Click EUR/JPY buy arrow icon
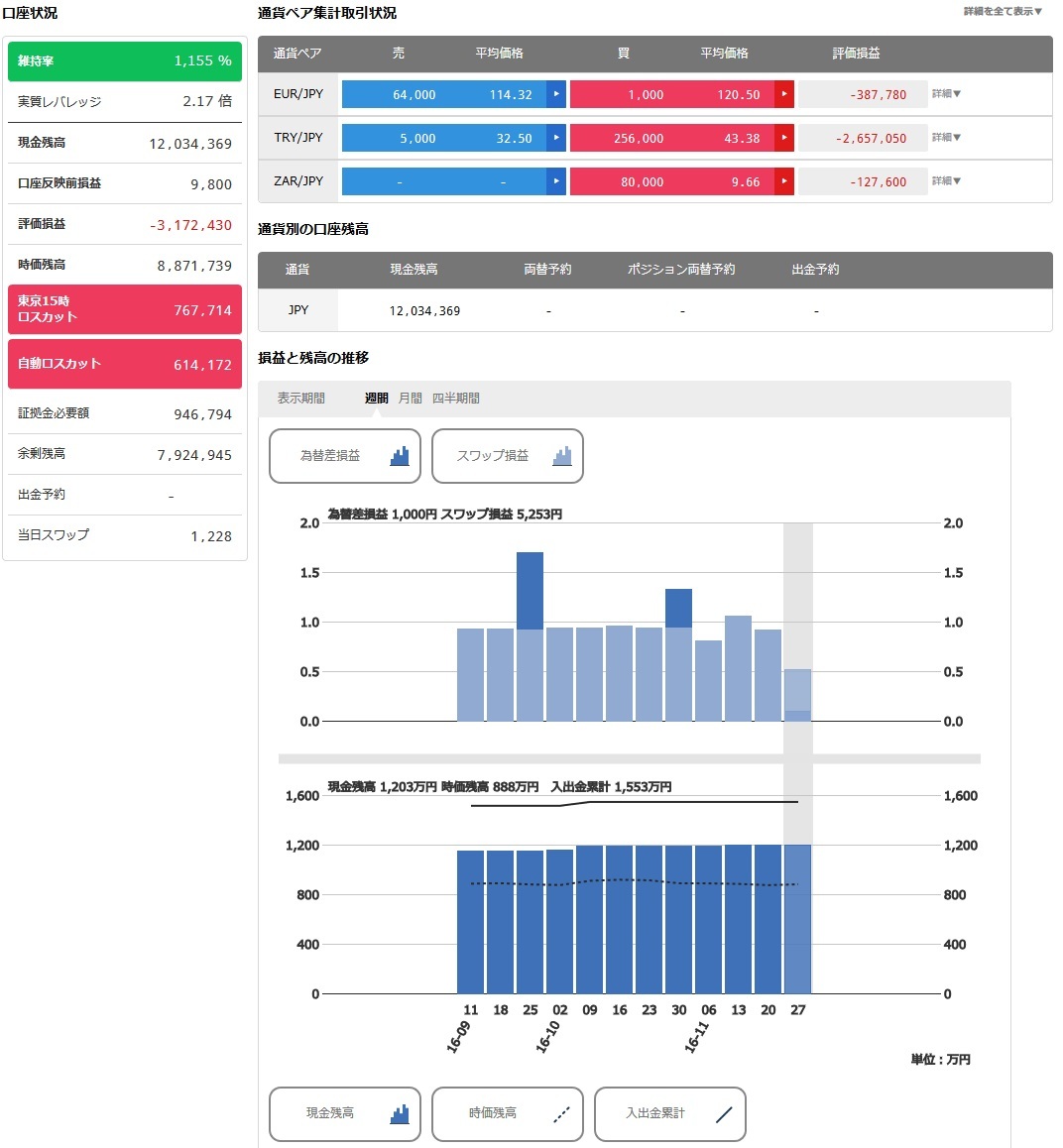This screenshot has height=1148, width=1063. click(x=784, y=94)
